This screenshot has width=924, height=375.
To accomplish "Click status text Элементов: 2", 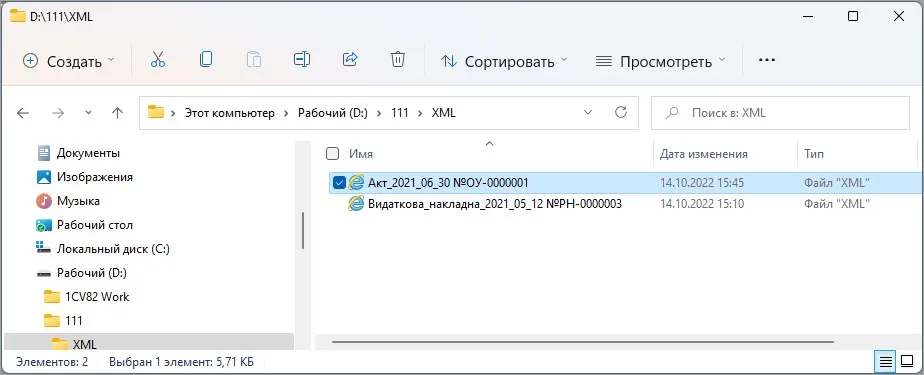I will pos(52,361).
